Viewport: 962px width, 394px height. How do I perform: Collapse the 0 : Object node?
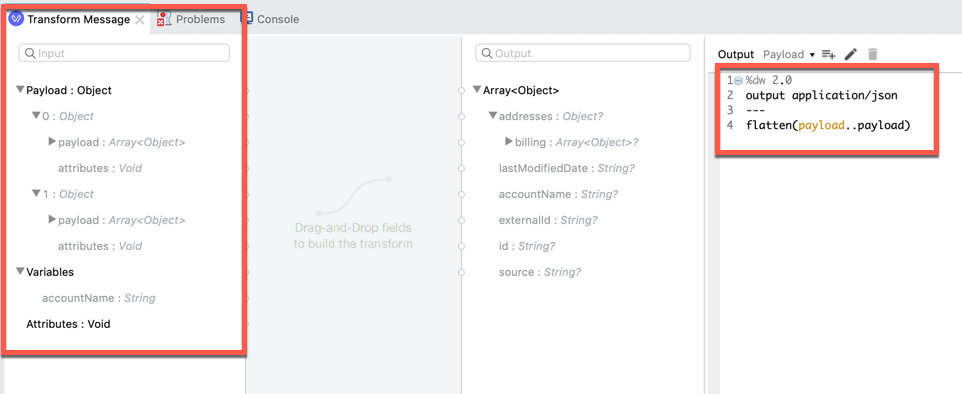tap(36, 116)
